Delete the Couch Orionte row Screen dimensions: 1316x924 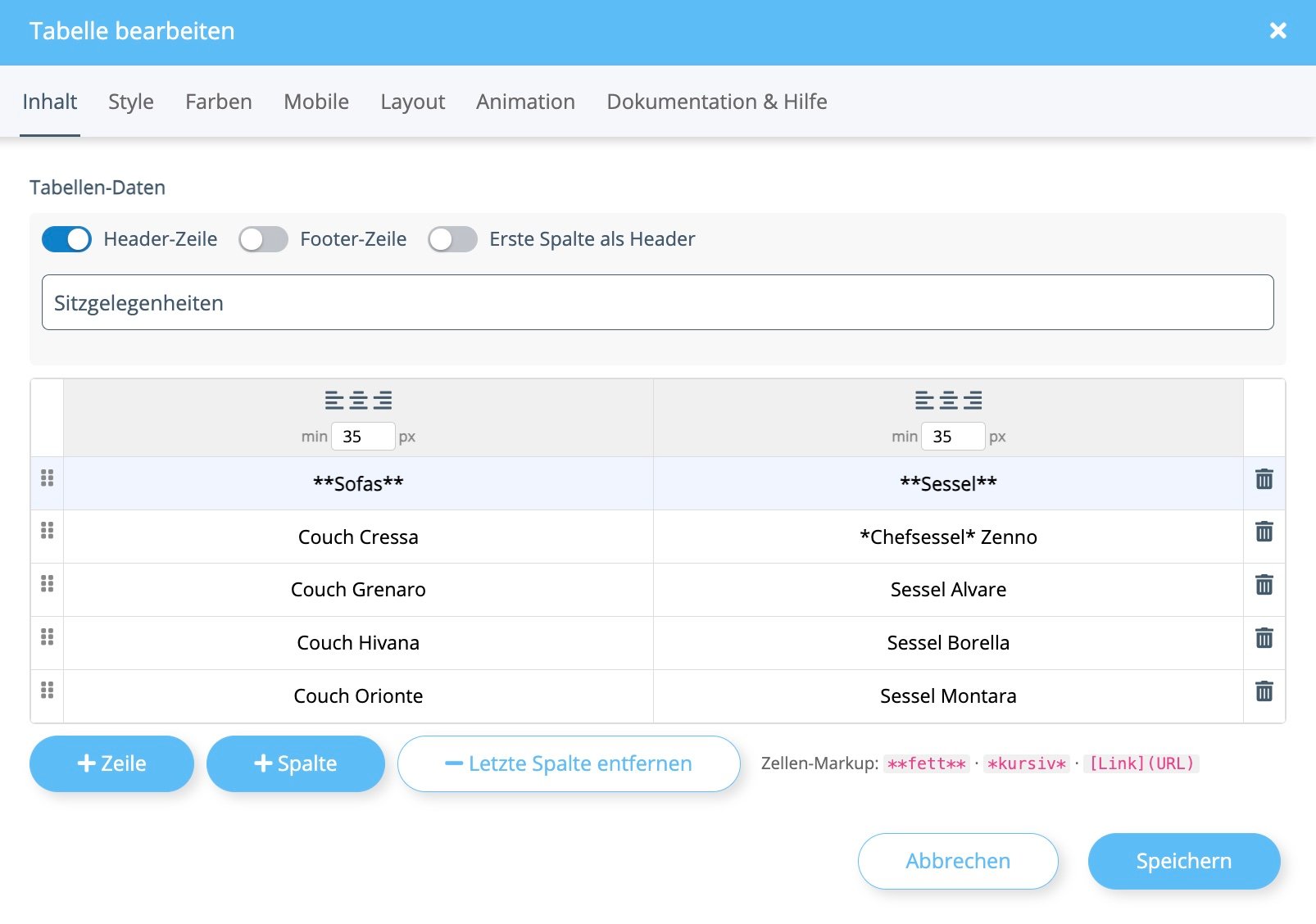tap(1264, 691)
